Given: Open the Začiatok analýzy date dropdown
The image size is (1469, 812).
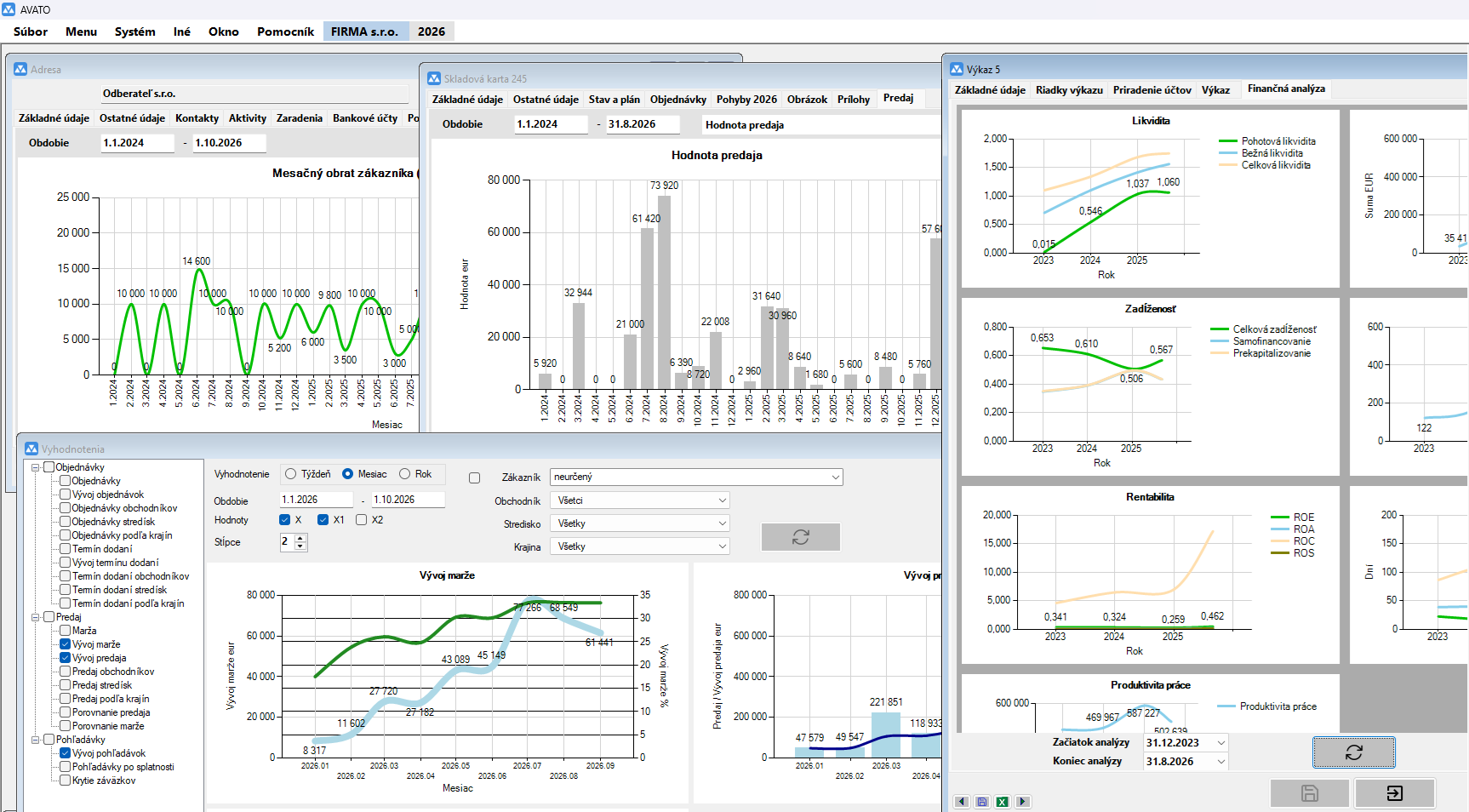Looking at the screenshot, I should click(x=1221, y=743).
